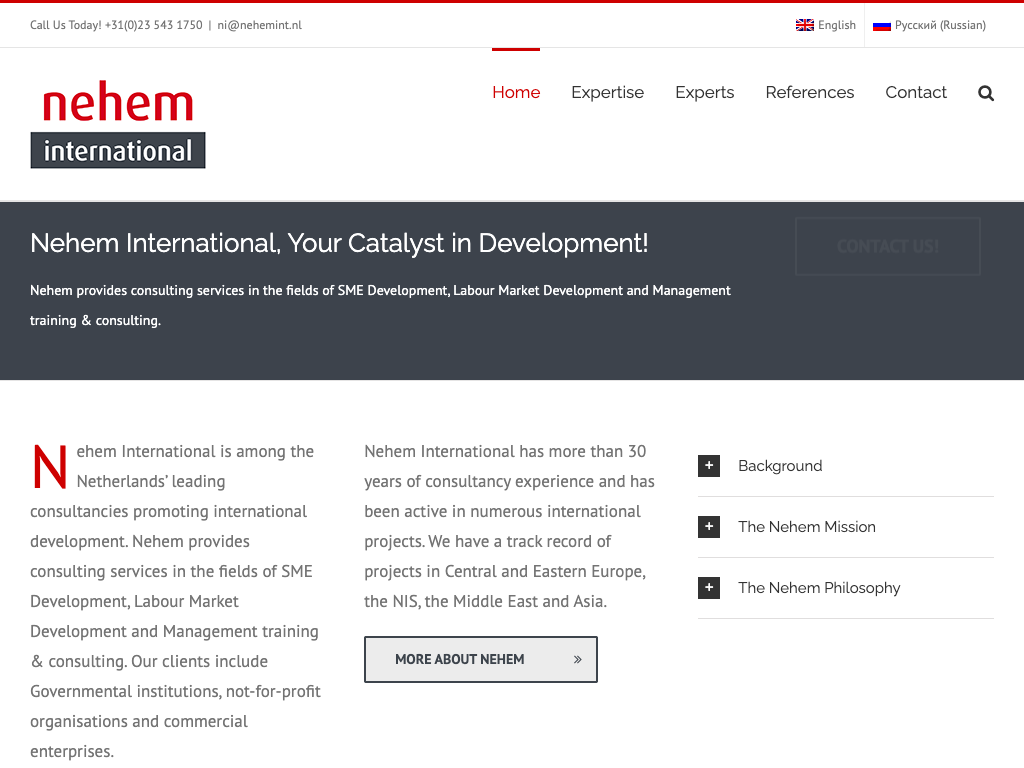Click the ni@nehemint.nl email link

tap(259, 25)
